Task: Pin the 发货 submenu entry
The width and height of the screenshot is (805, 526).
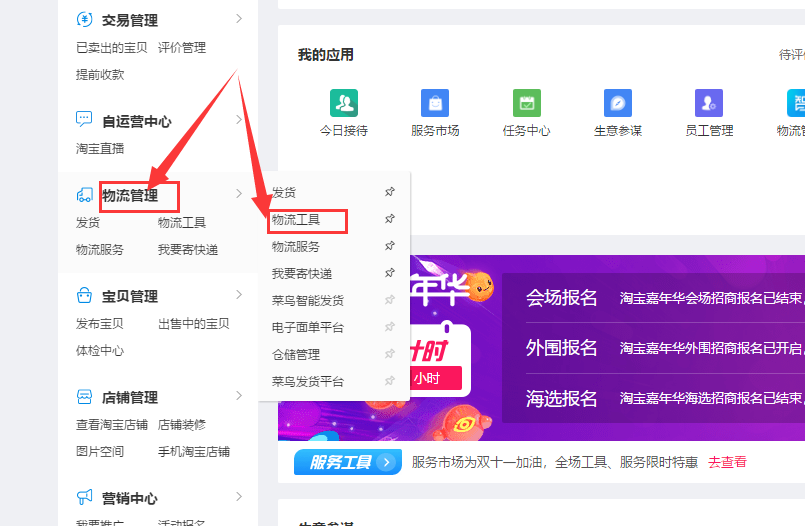Action: coord(390,192)
